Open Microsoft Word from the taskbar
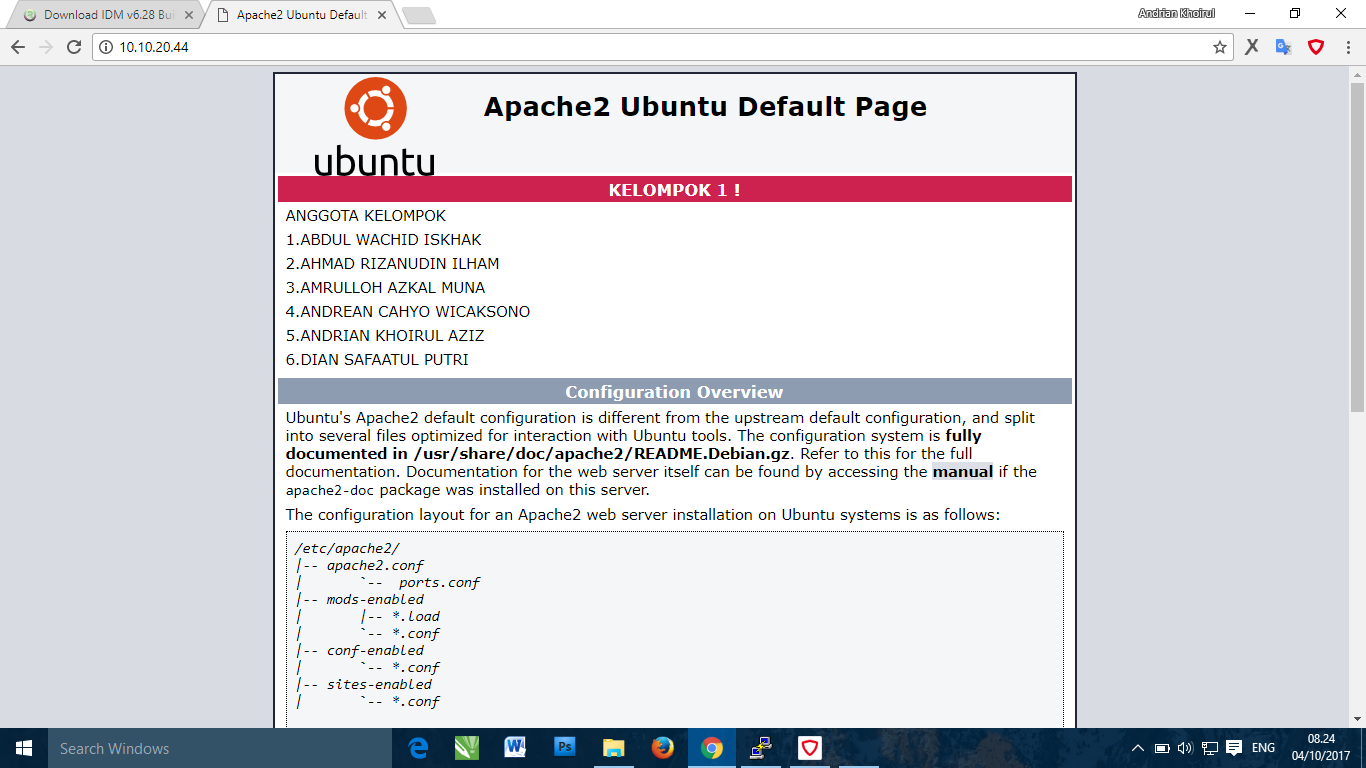1366x768 pixels. [x=516, y=748]
